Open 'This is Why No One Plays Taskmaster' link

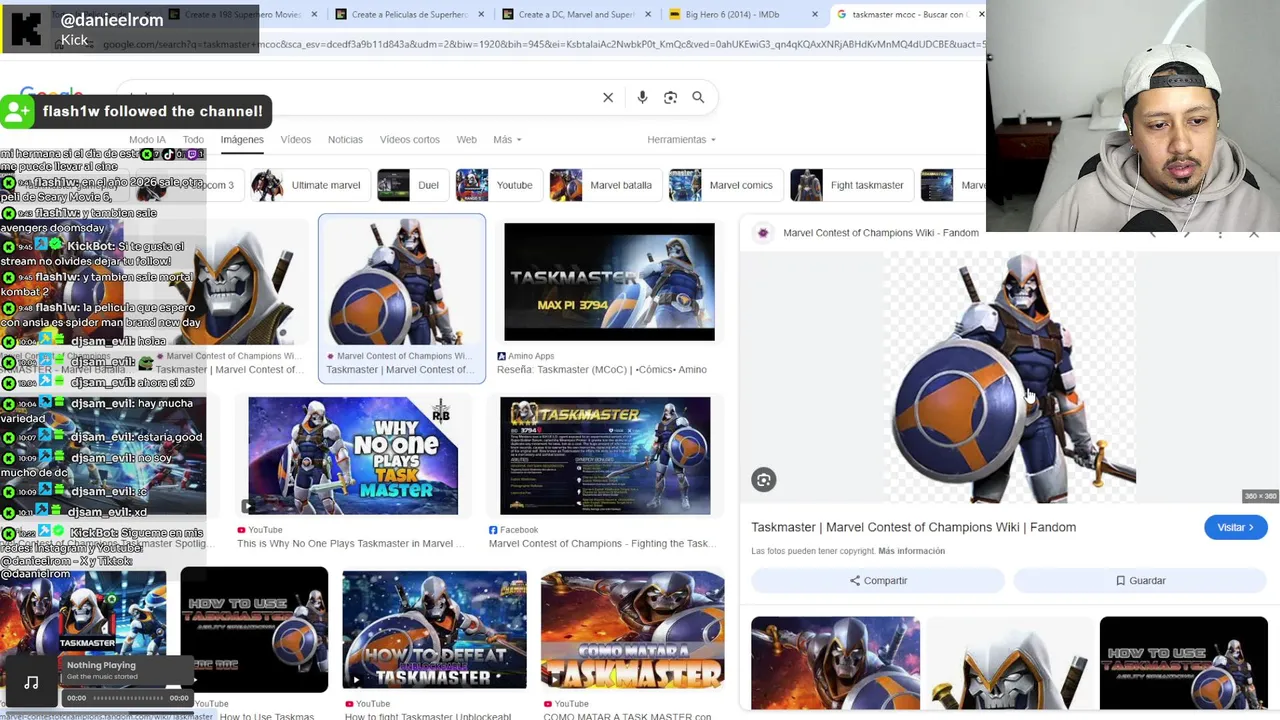point(350,544)
